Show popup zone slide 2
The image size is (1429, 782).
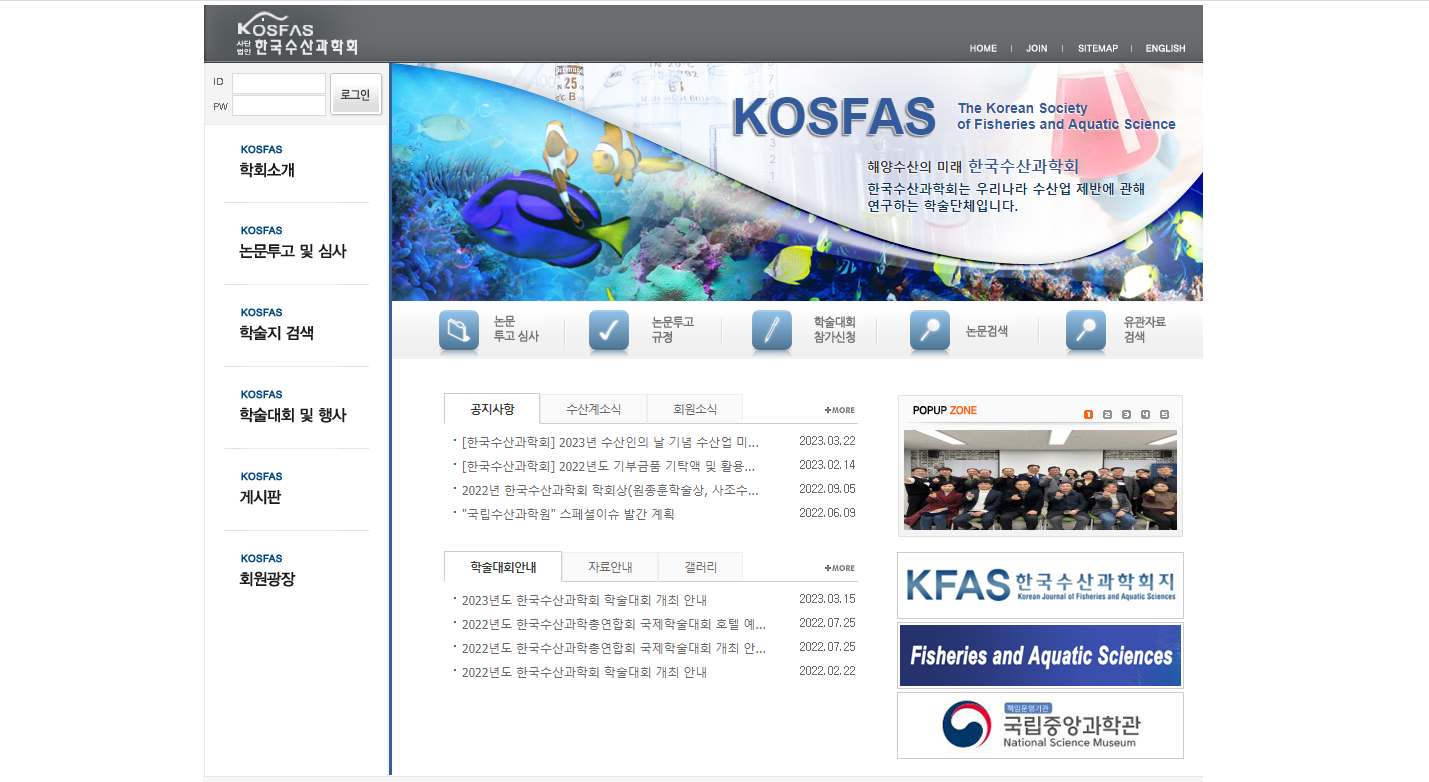tap(1107, 414)
